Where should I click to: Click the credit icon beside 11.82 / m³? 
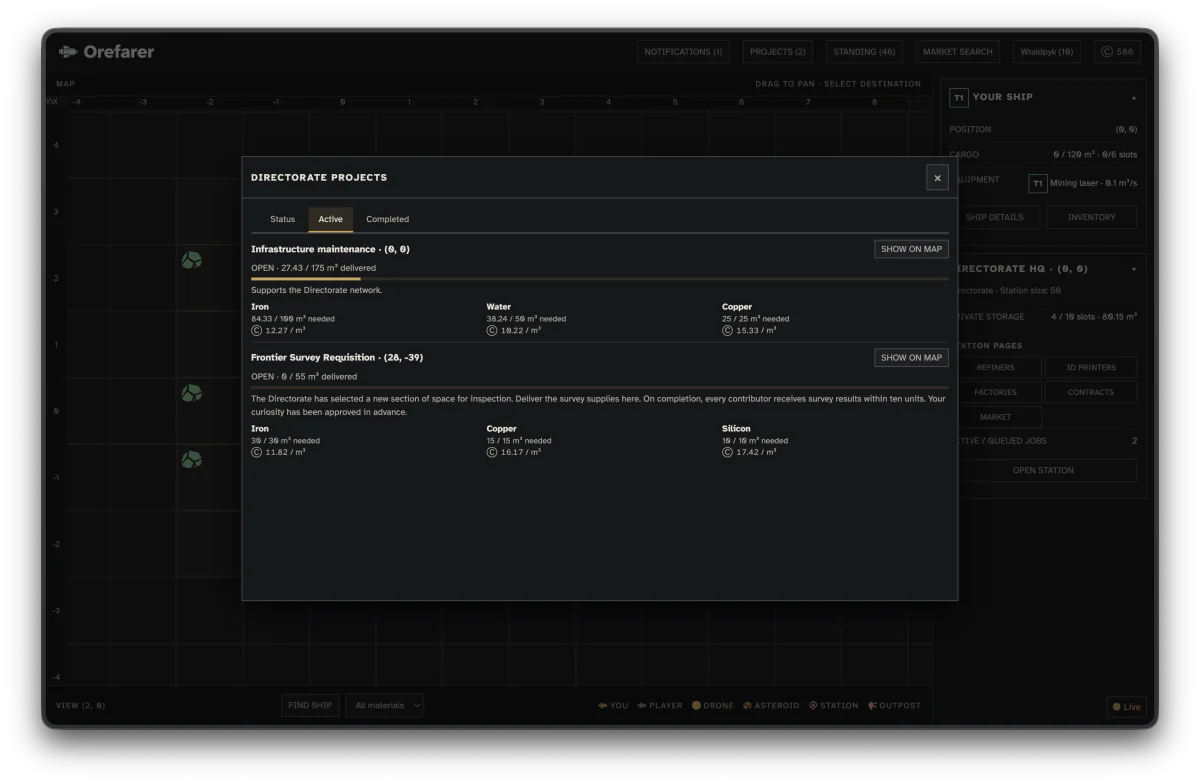click(256, 452)
